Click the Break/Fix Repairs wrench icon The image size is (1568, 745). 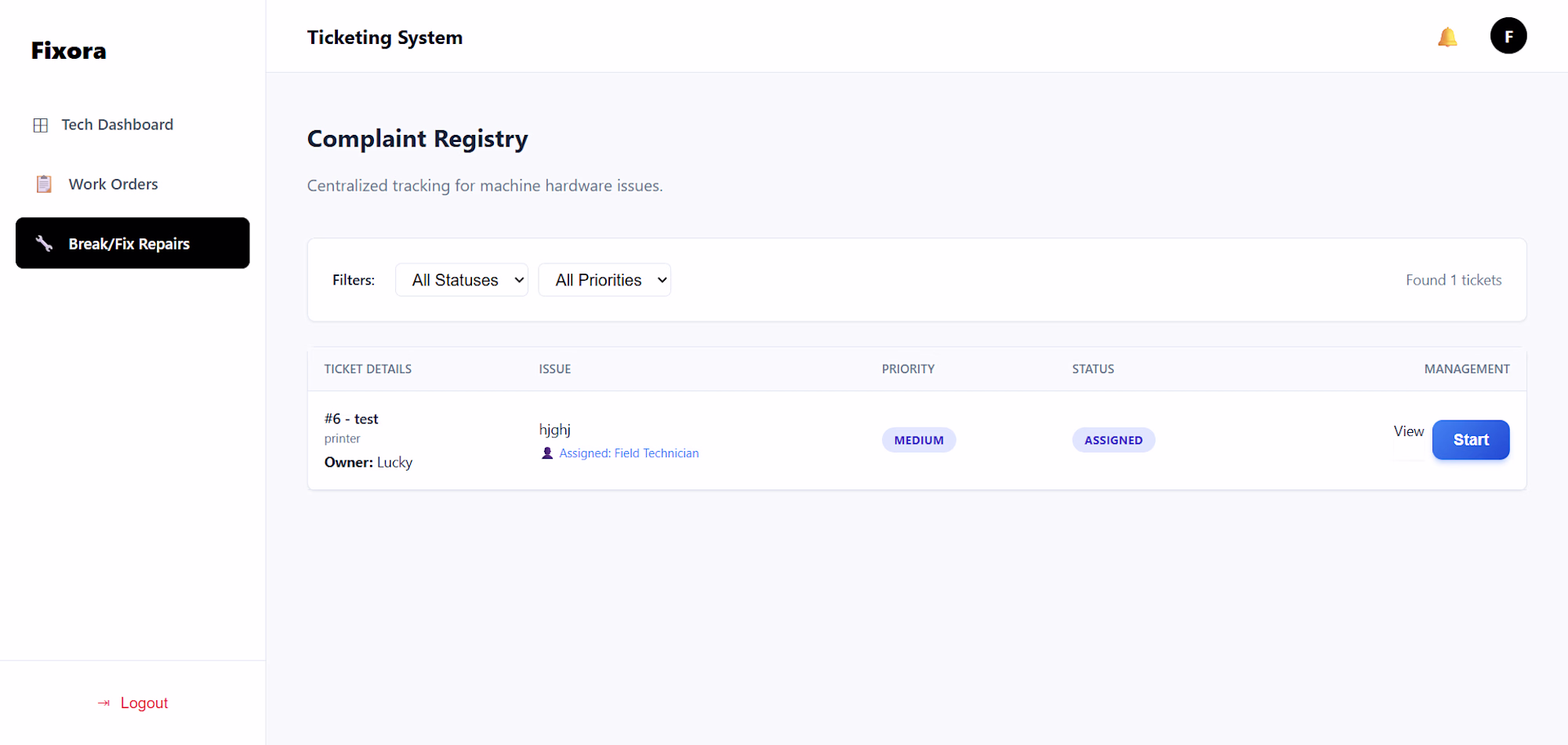[44, 244]
